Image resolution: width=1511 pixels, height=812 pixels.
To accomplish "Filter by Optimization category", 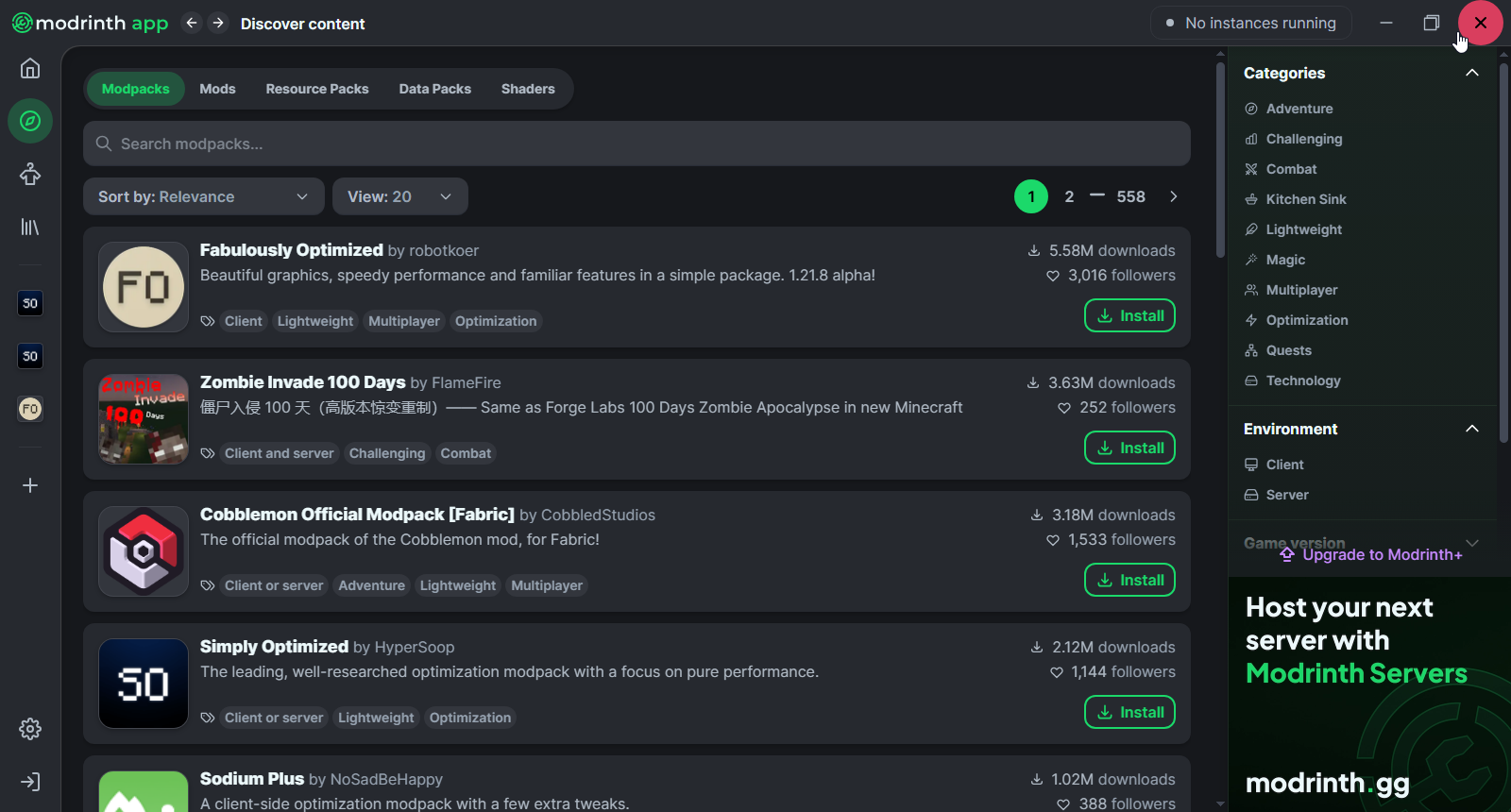I will [x=1296, y=320].
